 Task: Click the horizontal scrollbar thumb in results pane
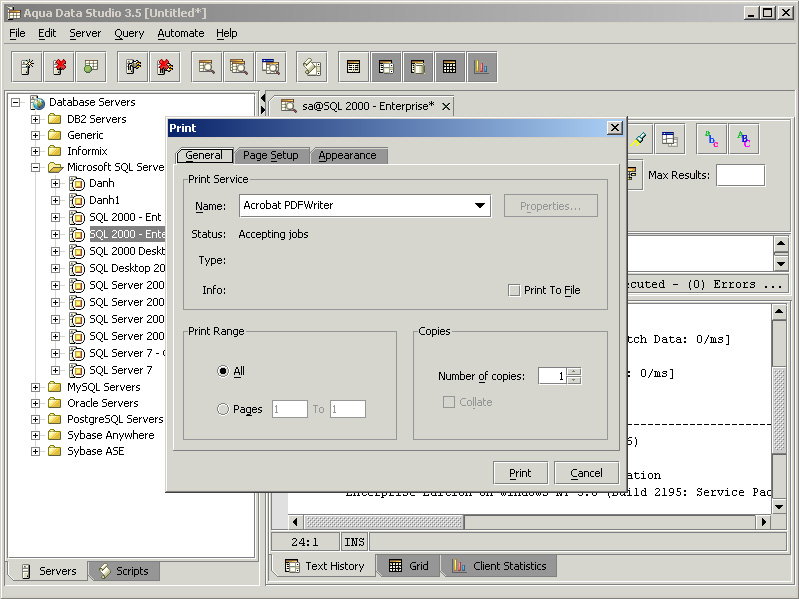point(384,522)
